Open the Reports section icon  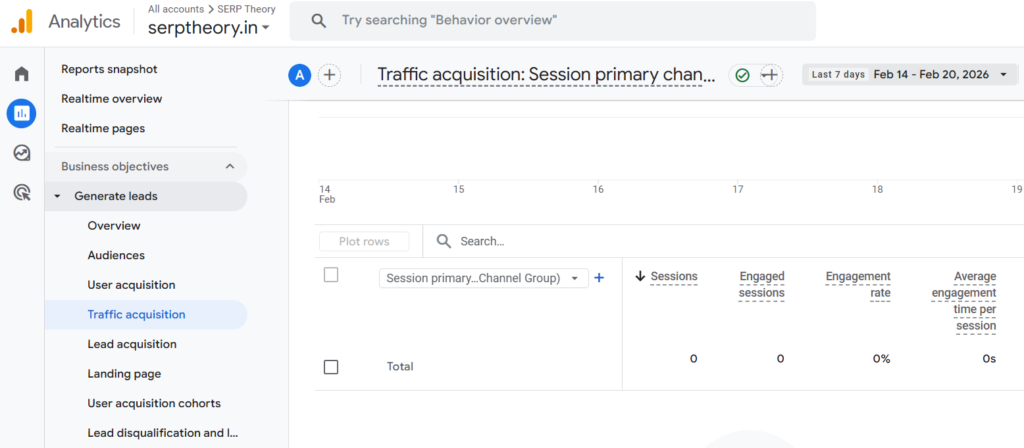[x=21, y=114]
